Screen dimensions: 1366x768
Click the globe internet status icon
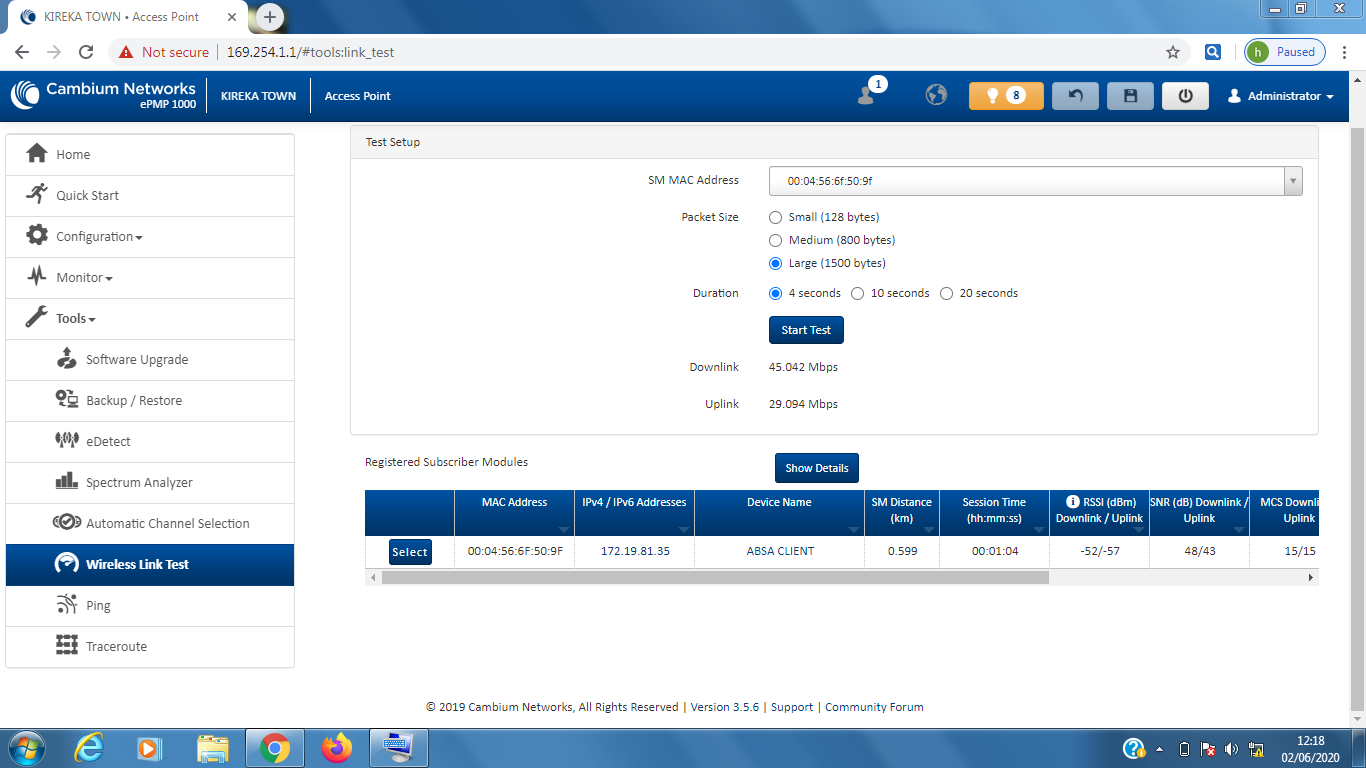coord(936,95)
